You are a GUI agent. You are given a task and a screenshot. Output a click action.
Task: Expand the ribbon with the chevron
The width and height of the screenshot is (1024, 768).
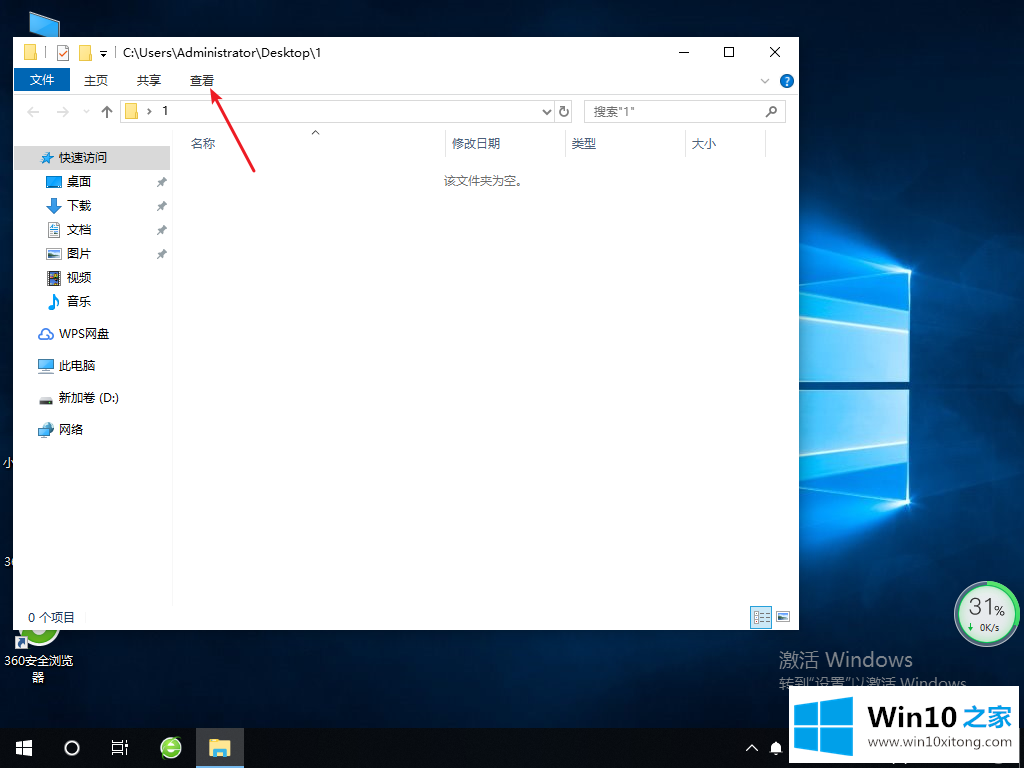pos(765,81)
